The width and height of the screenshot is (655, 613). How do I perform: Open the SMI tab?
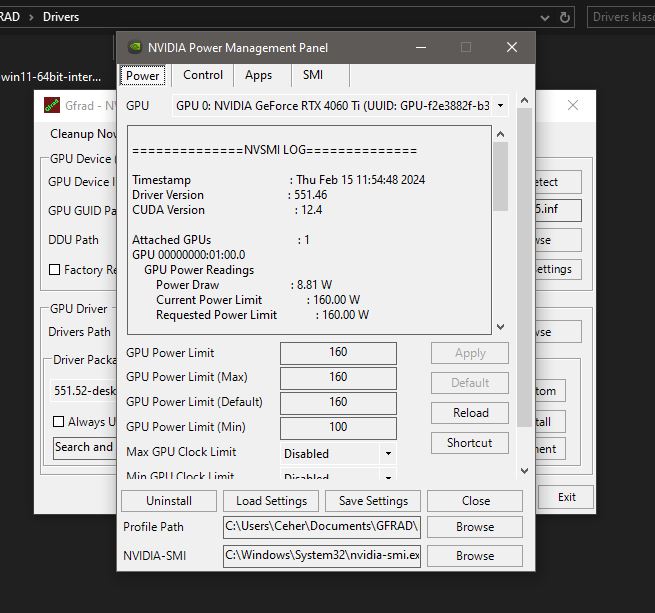[313, 75]
